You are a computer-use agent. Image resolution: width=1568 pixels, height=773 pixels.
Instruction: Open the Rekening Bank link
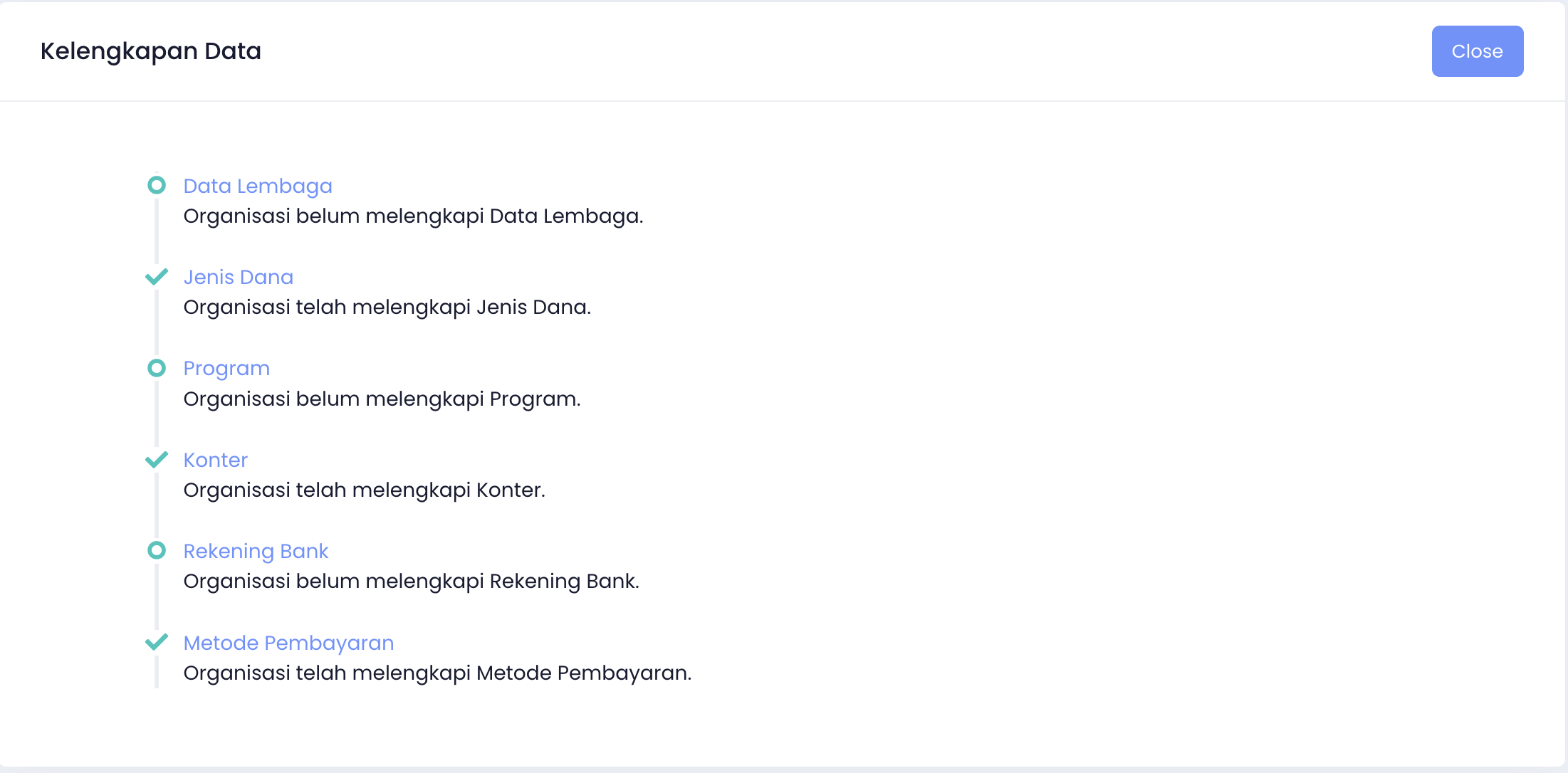click(x=256, y=551)
